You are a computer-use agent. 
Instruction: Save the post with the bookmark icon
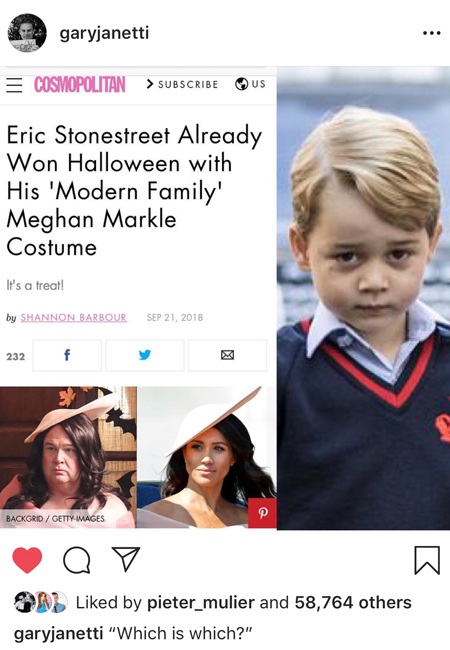427,560
